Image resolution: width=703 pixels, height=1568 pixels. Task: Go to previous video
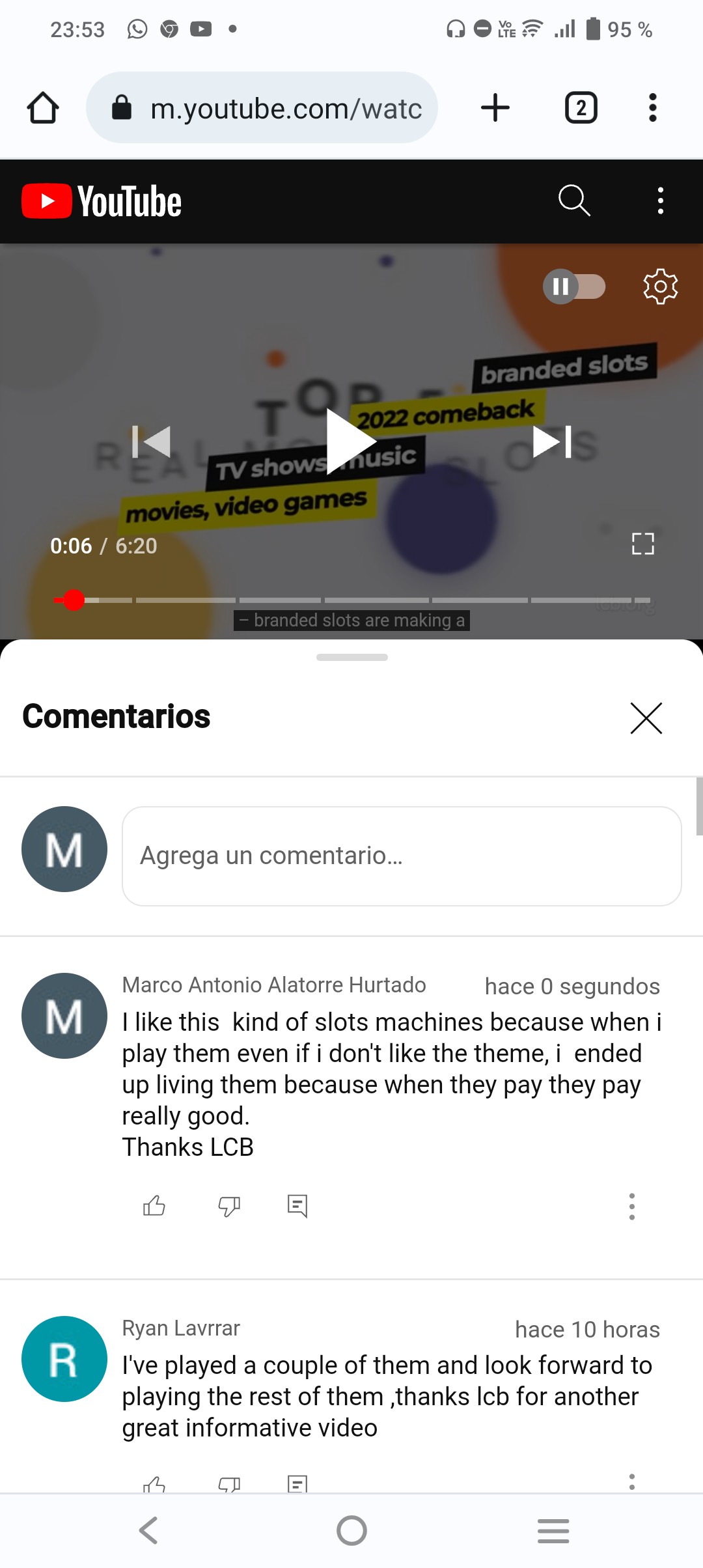tap(151, 441)
